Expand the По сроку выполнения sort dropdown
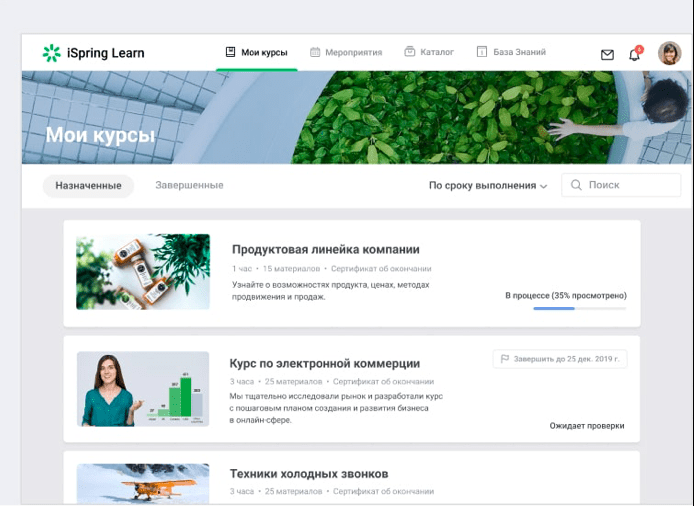The width and height of the screenshot is (694, 506). [x=488, y=186]
